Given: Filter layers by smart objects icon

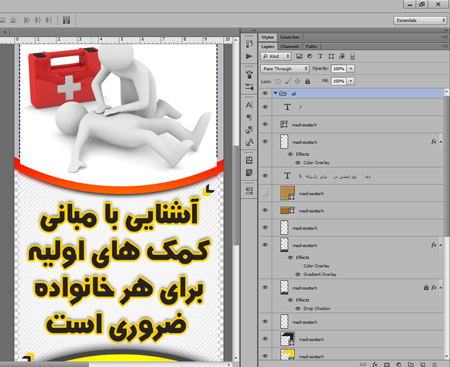Looking at the screenshot, I should coord(342,56).
